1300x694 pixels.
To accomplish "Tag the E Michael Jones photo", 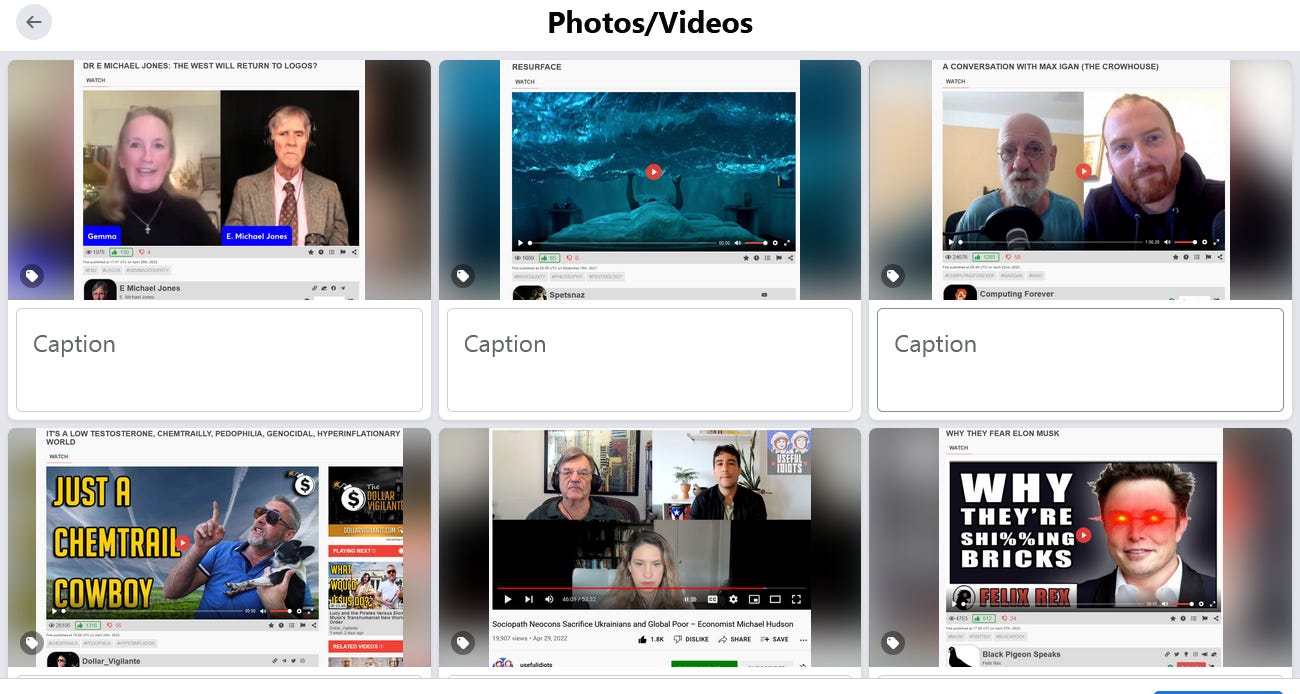I will tap(32, 275).
